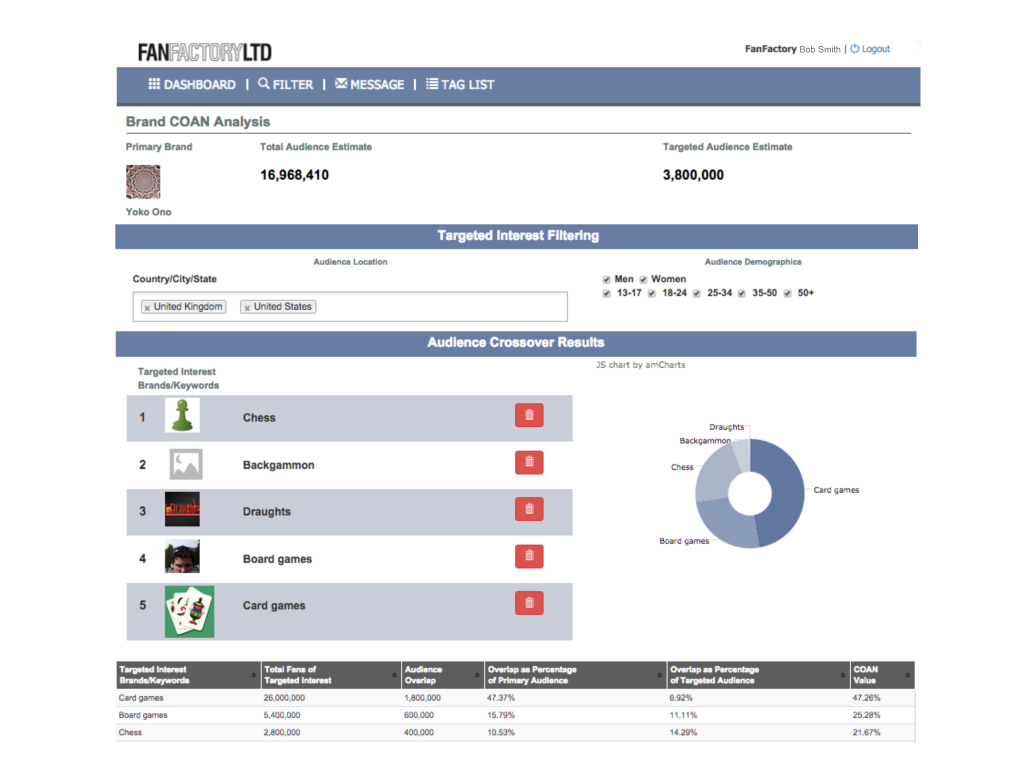Toggle the 18-24 age checkbox
The height and width of the screenshot is (768, 1024).
(x=652, y=294)
